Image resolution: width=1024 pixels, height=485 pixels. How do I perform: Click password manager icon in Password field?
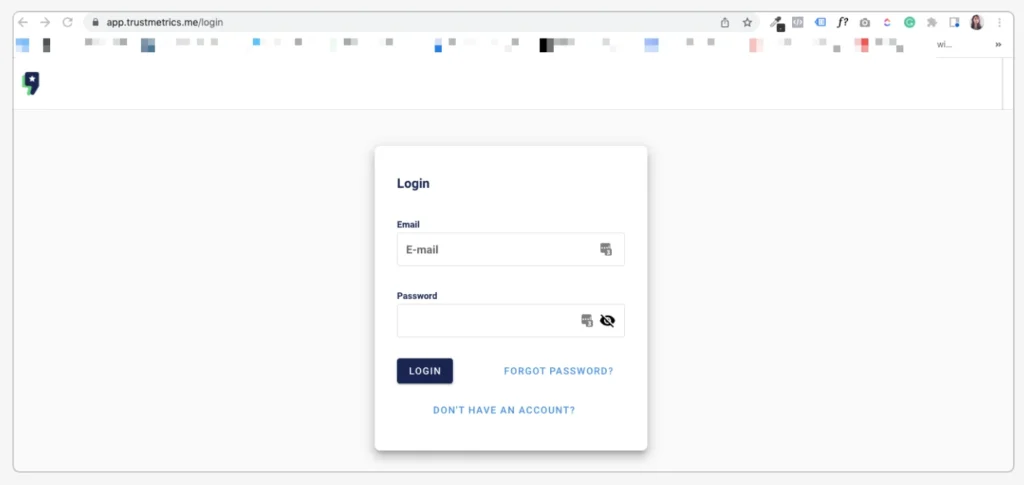pyautogui.click(x=587, y=321)
